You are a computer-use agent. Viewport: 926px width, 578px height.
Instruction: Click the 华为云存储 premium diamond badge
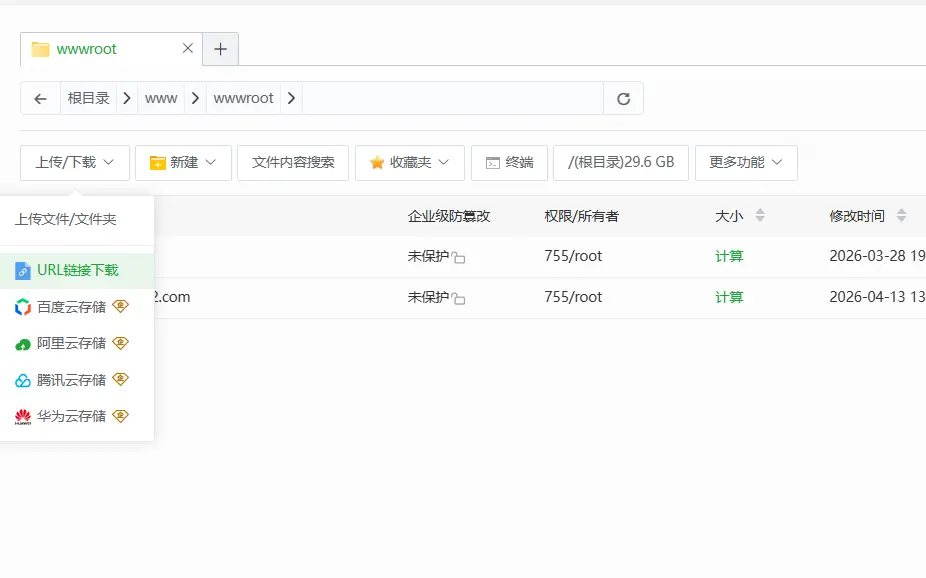pos(120,416)
